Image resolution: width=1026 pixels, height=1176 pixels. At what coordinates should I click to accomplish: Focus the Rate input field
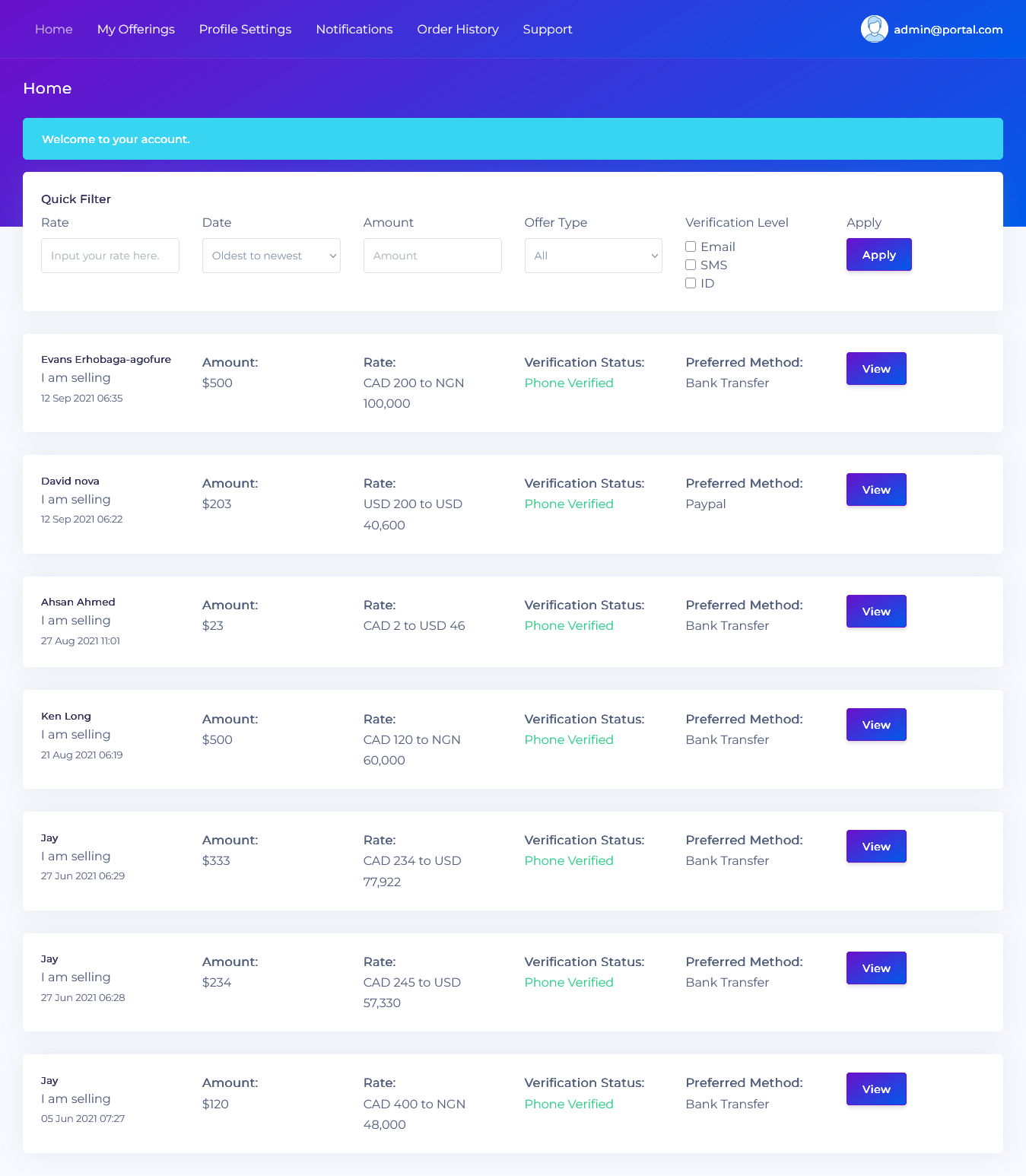(x=110, y=256)
